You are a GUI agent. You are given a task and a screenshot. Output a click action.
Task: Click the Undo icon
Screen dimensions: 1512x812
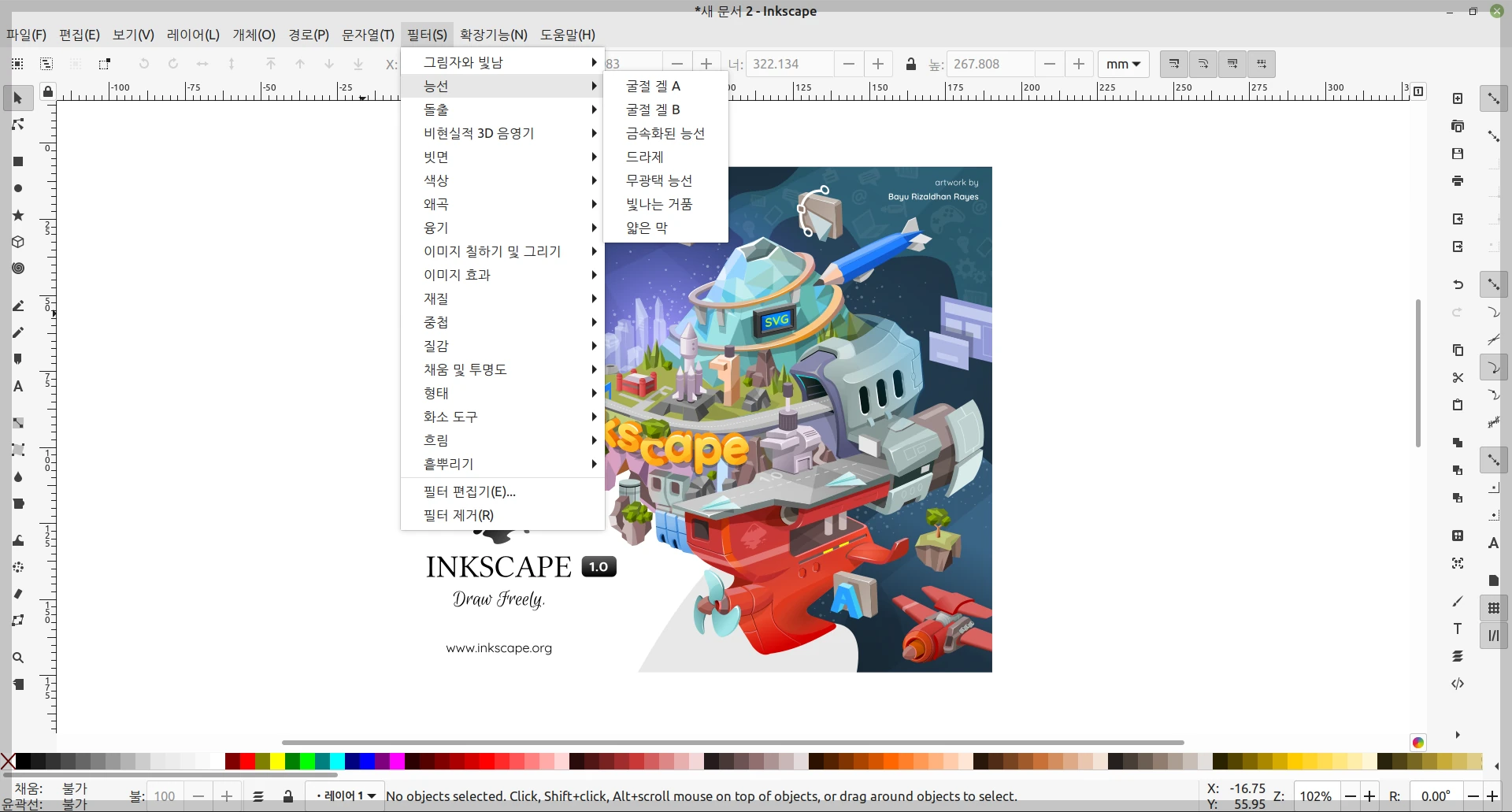(x=1458, y=284)
